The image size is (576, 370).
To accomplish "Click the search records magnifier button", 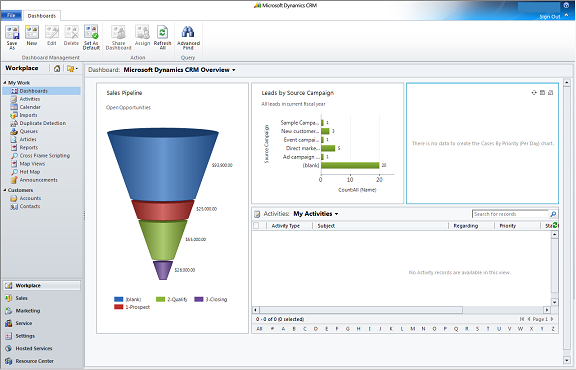I will (x=553, y=214).
